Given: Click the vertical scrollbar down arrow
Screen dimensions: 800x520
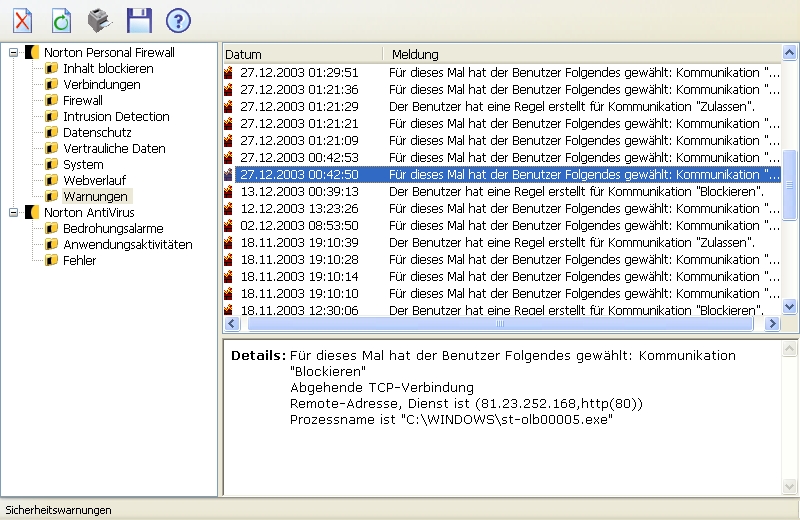Looking at the screenshot, I should tap(789, 307).
